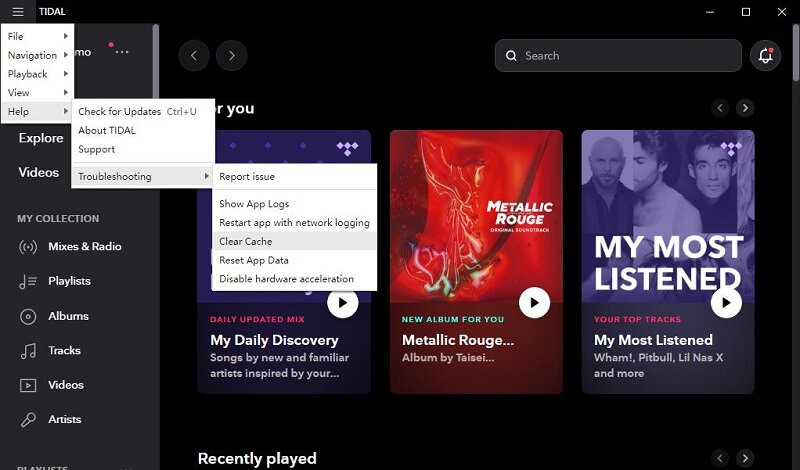Open the Help menu item
800x470 pixels.
[x=38, y=111]
